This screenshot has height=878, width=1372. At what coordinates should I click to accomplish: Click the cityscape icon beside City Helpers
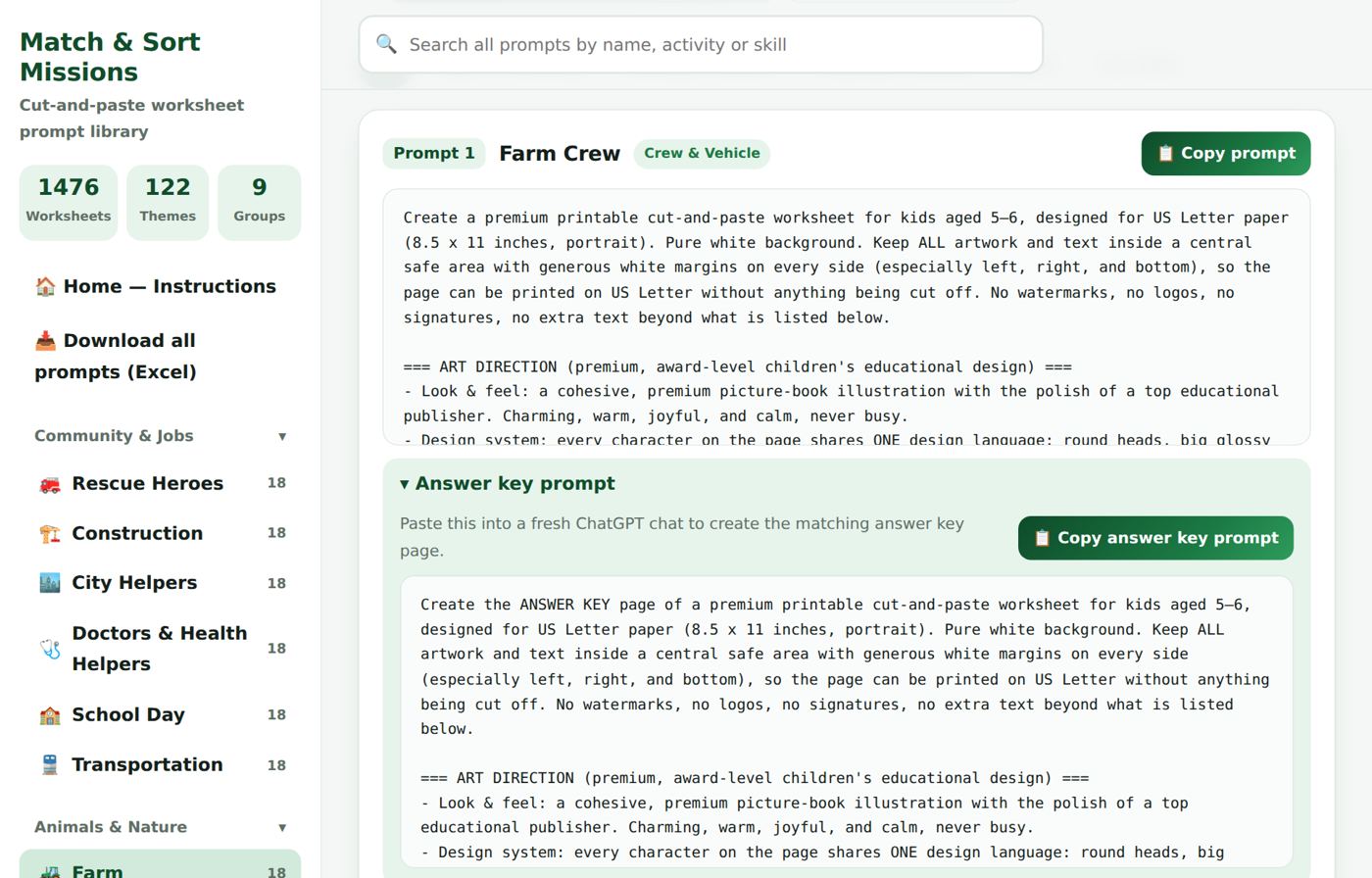pos(50,583)
